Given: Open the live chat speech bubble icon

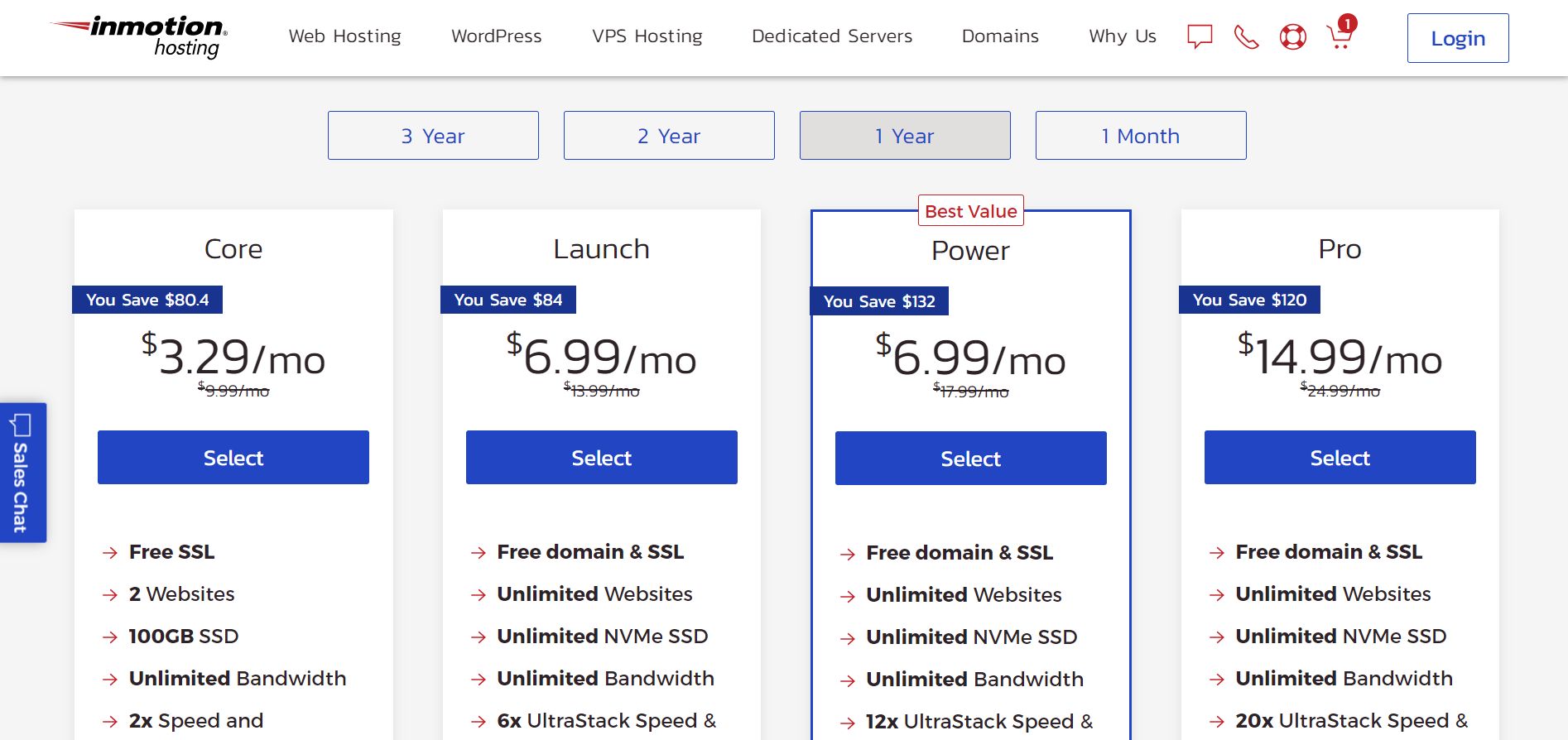Looking at the screenshot, I should tap(1200, 36).
